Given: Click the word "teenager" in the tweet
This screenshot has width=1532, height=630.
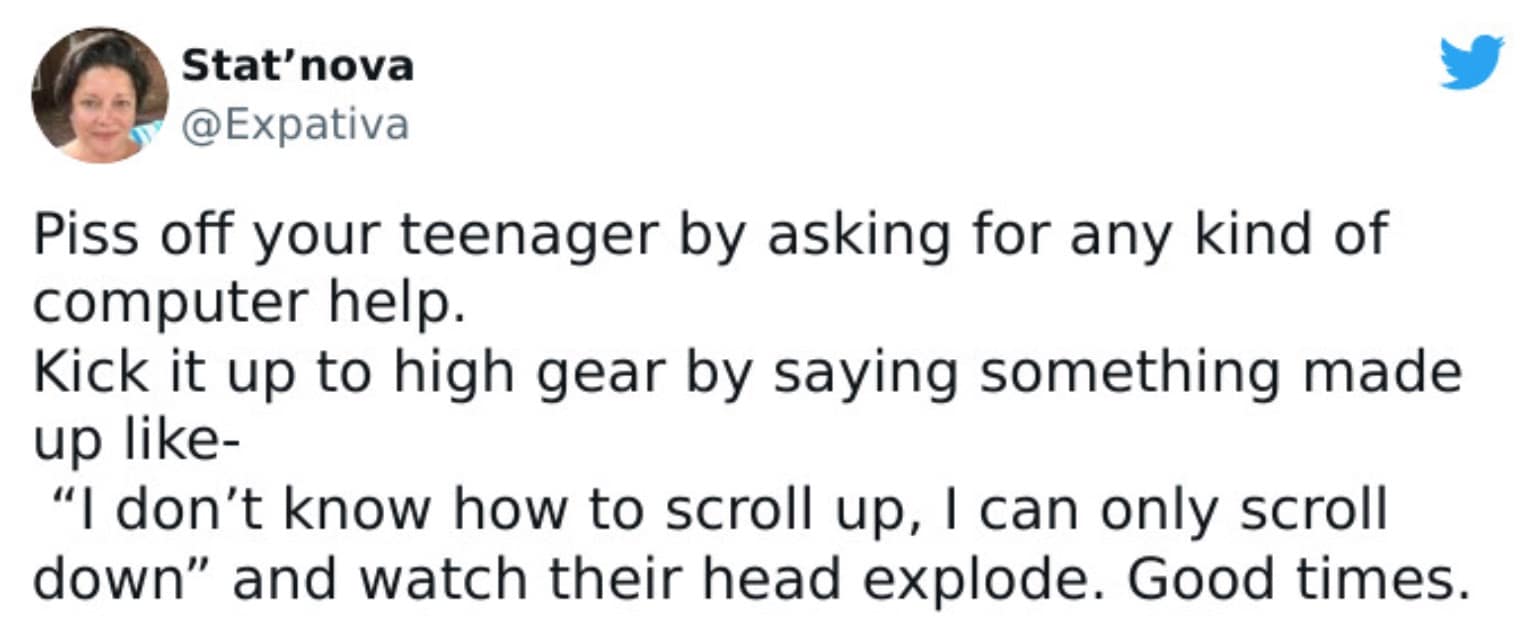Looking at the screenshot, I should tap(530, 235).
